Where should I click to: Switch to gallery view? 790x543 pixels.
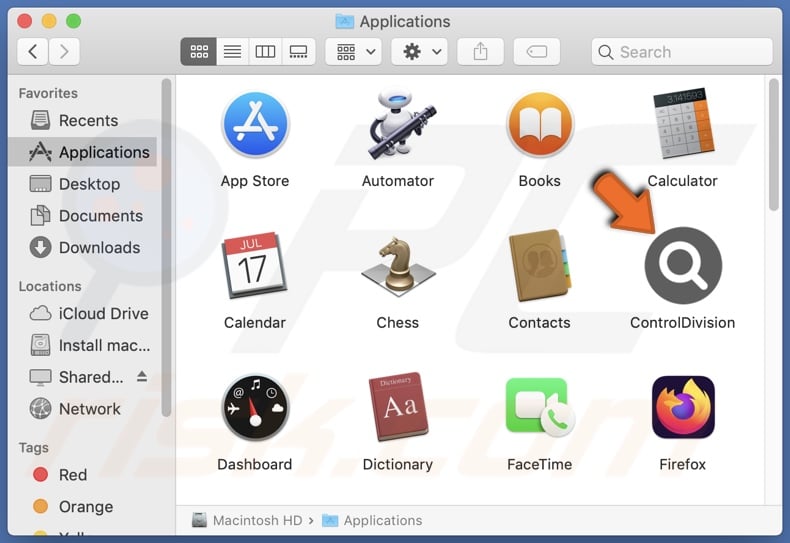tap(298, 51)
